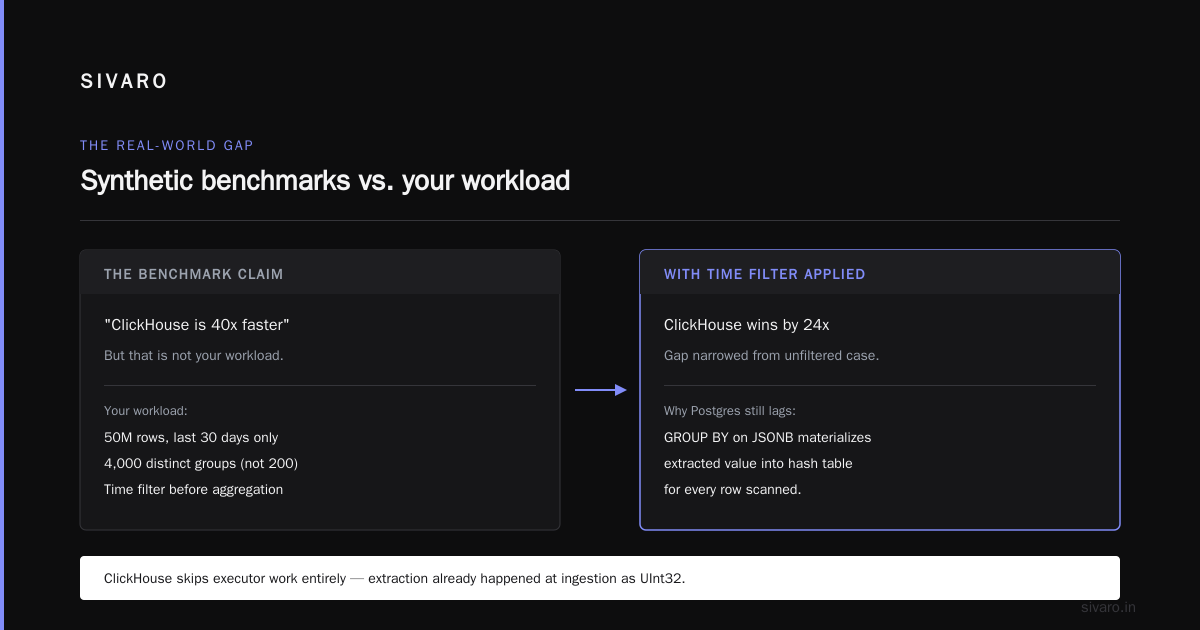Click 'THE BENCHMARK CLAIM' card header
The image size is (1200, 630).
pos(320,273)
